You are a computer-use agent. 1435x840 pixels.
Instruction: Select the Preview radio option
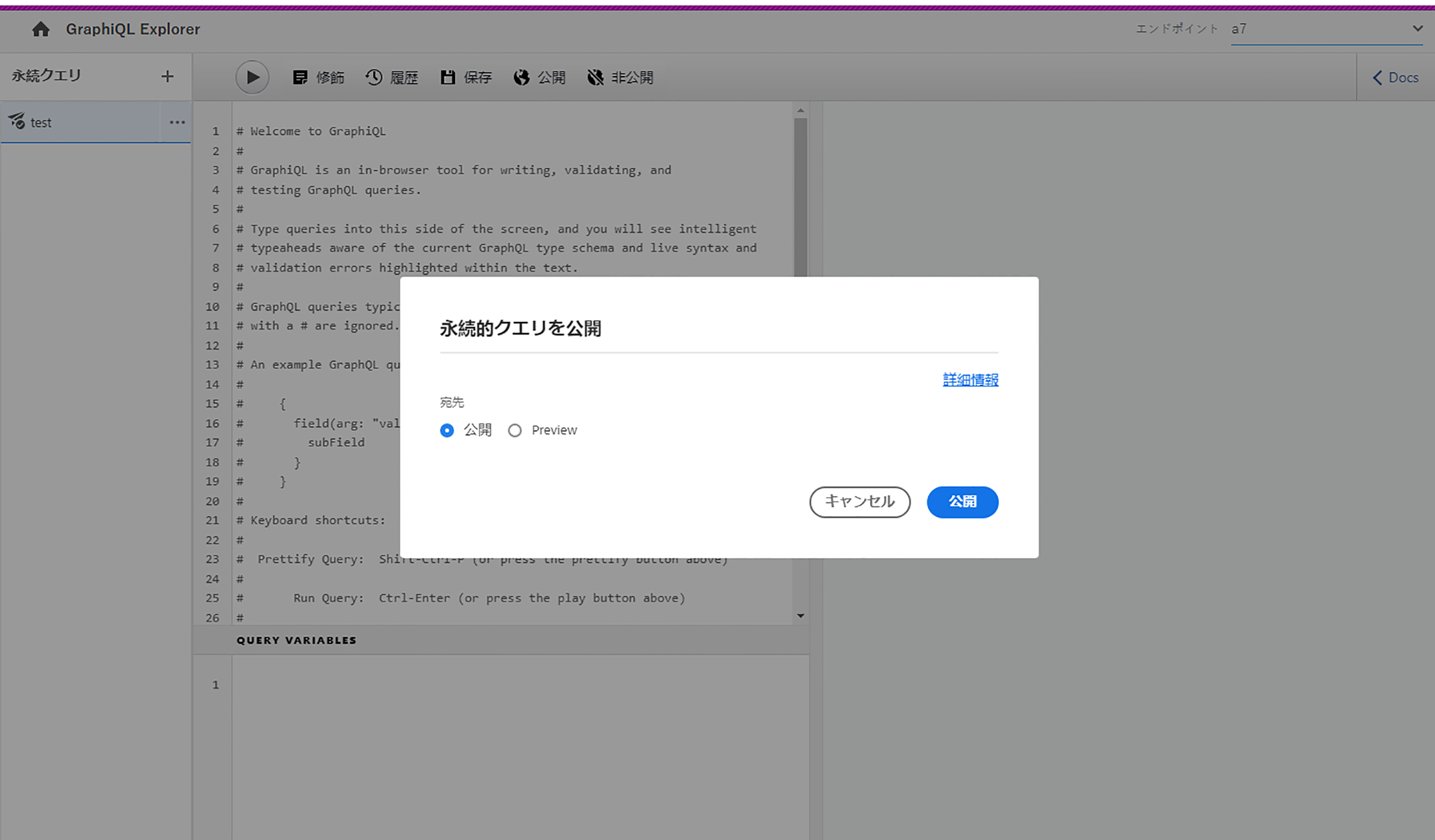[515, 430]
